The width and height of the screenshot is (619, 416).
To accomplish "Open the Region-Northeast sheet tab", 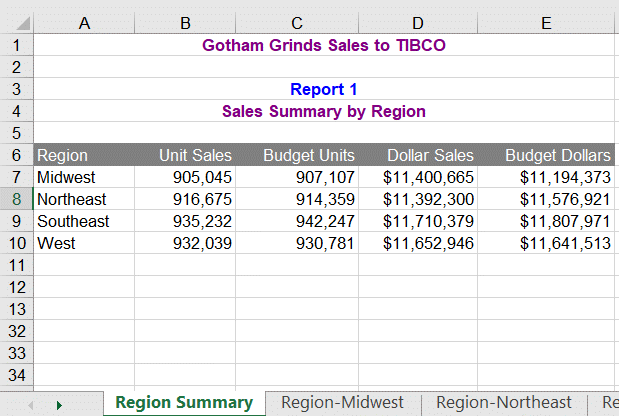I will pyautogui.click(x=504, y=402).
